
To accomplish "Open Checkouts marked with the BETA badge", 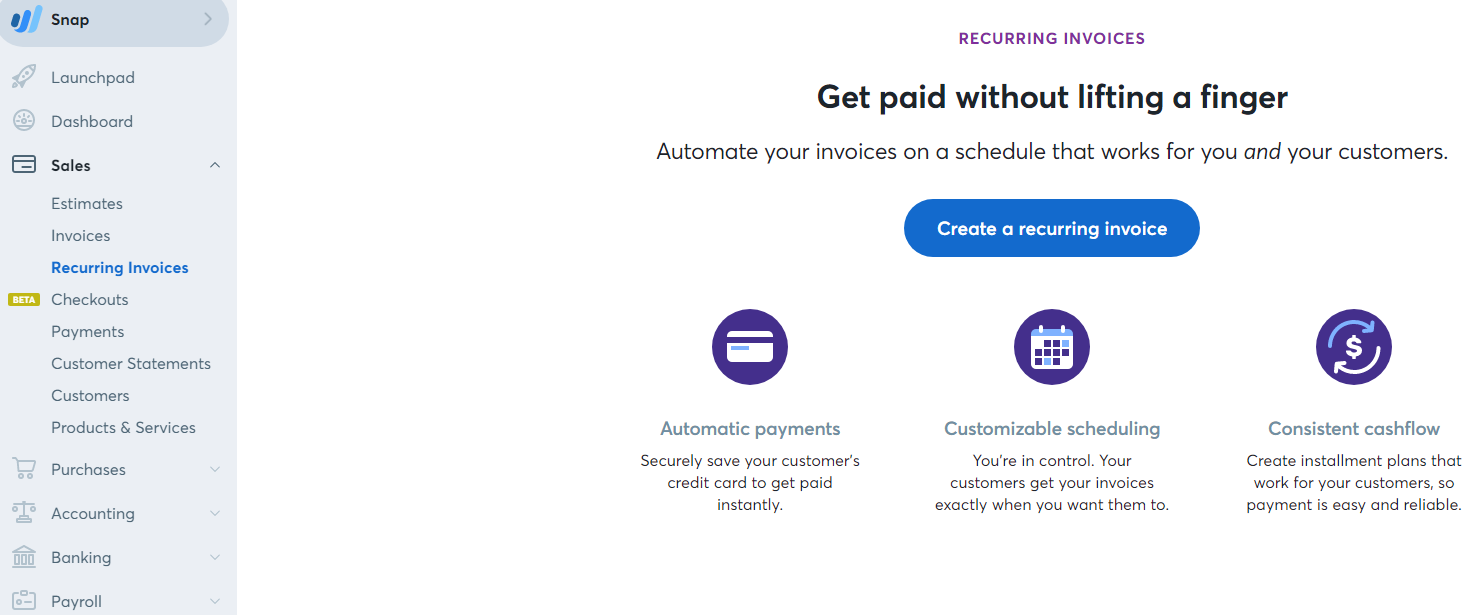I will point(89,299).
